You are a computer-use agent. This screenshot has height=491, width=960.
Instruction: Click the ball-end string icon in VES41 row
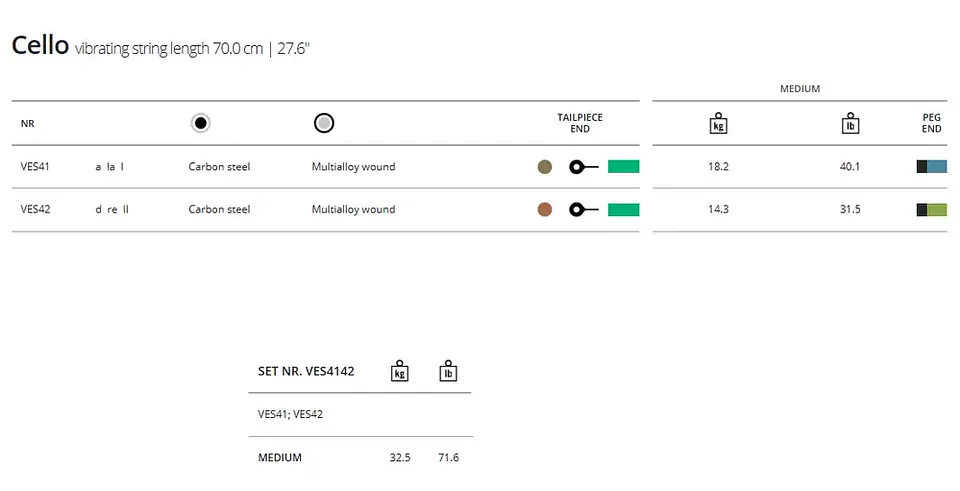(x=583, y=167)
